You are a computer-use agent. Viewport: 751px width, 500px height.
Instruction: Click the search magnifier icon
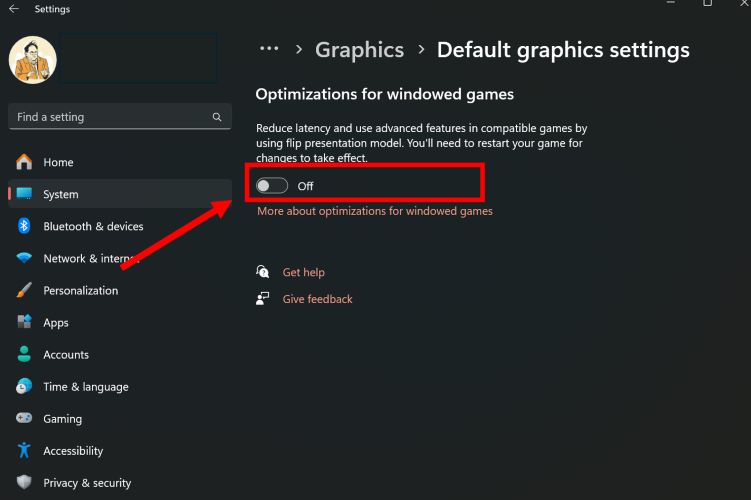coord(217,117)
